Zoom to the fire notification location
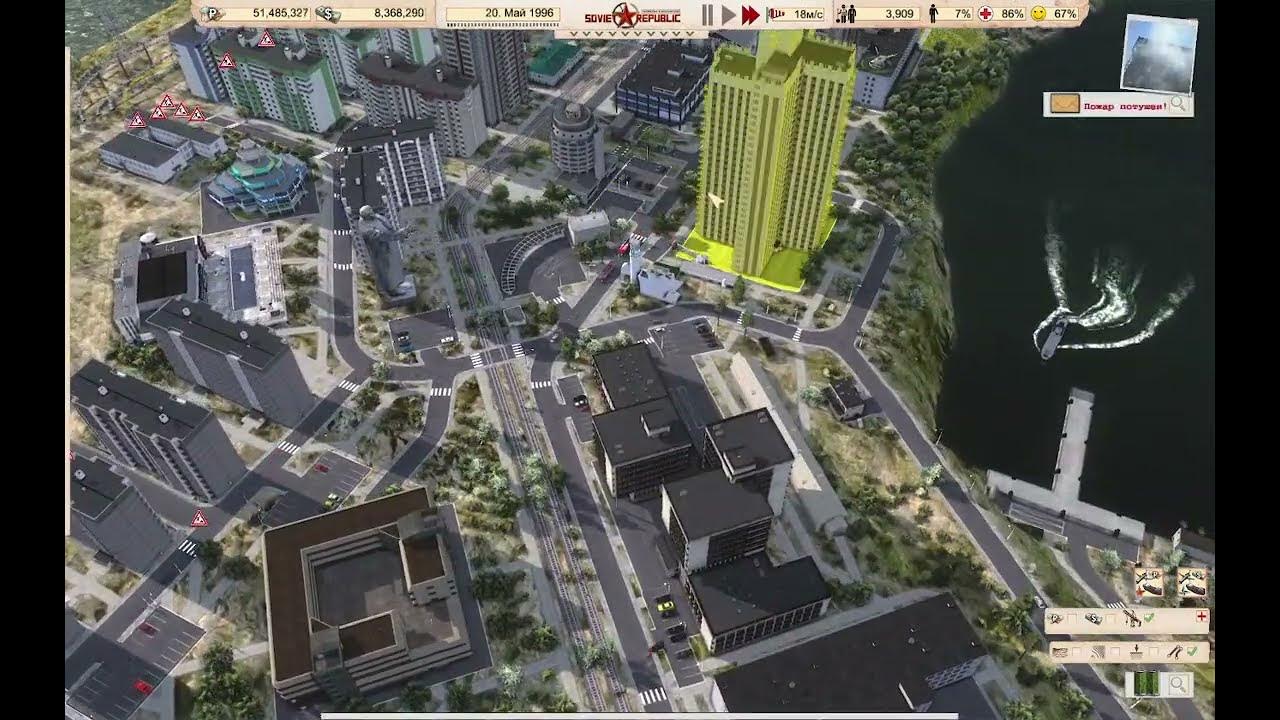The height and width of the screenshot is (720, 1280). (x=1179, y=104)
